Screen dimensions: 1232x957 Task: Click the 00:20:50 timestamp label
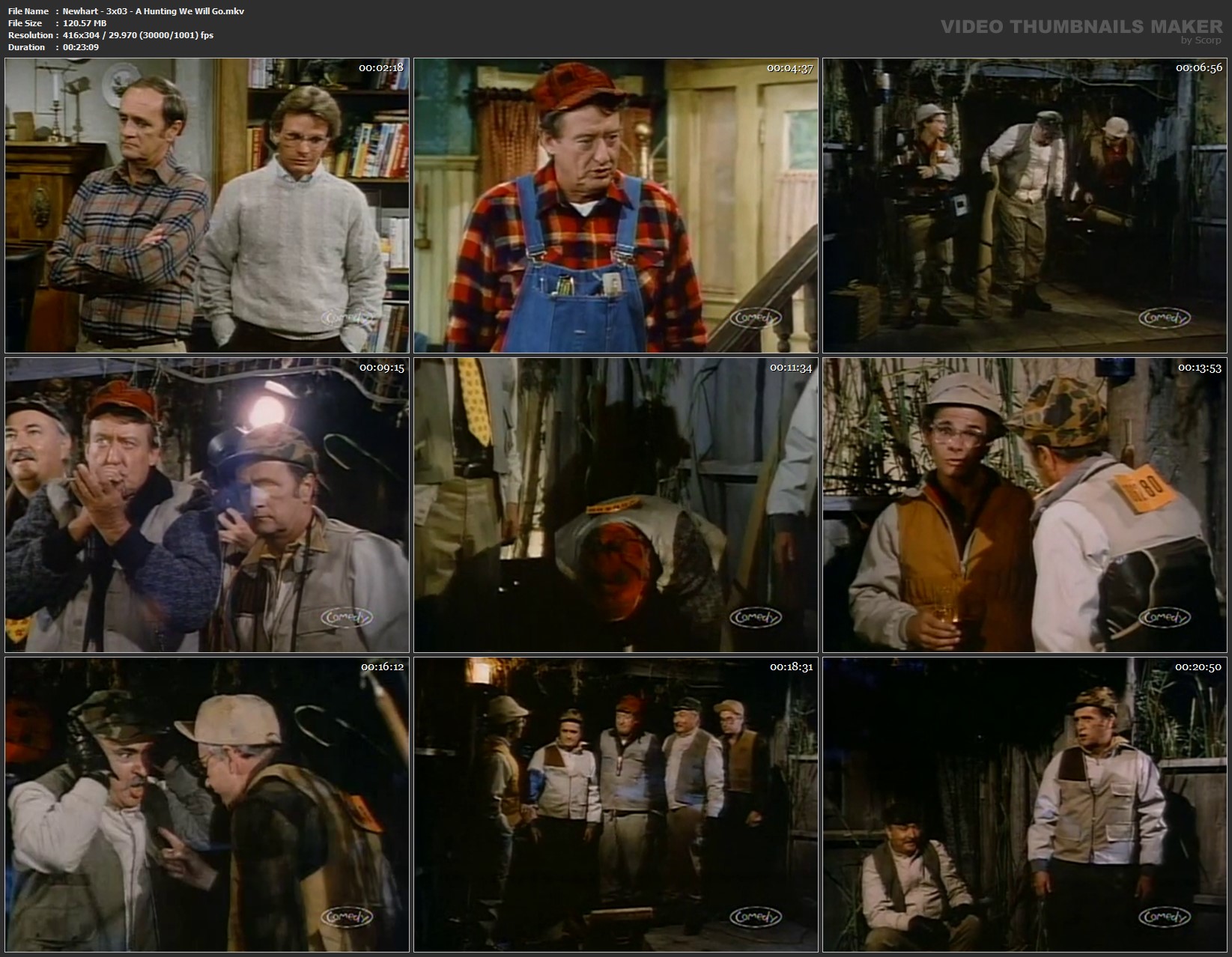[x=1198, y=666]
